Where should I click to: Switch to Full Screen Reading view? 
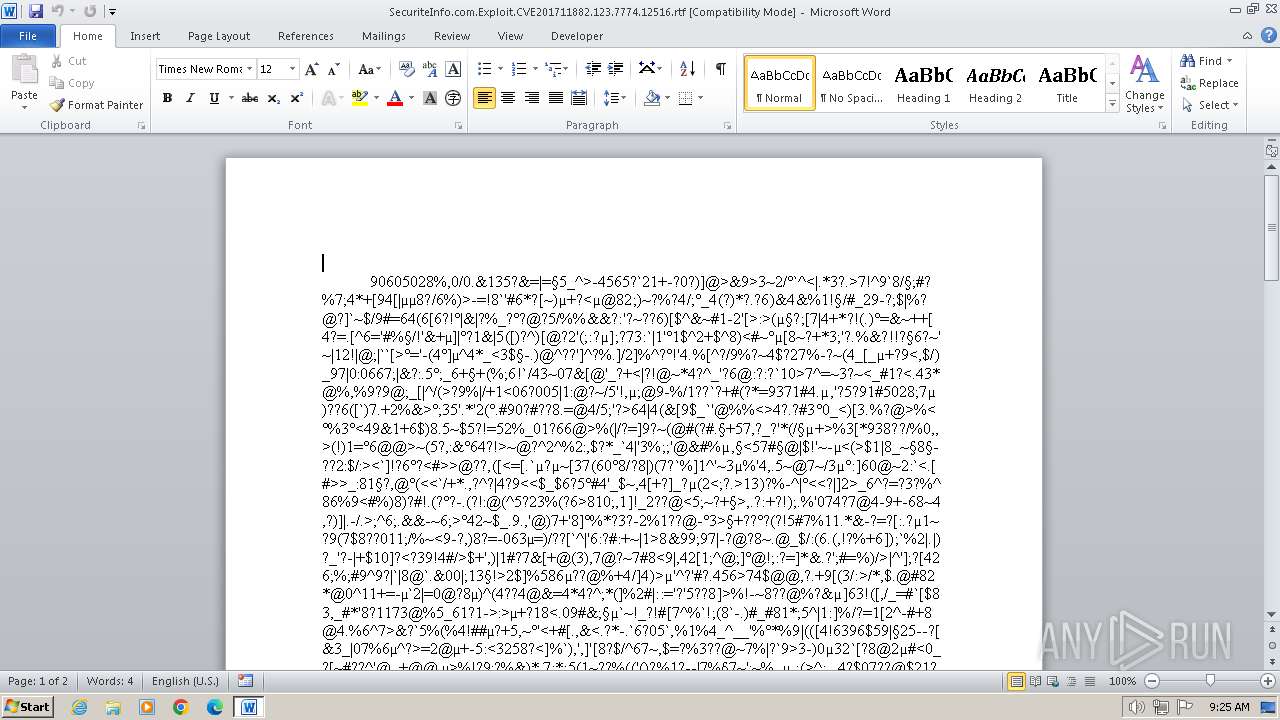1035,681
